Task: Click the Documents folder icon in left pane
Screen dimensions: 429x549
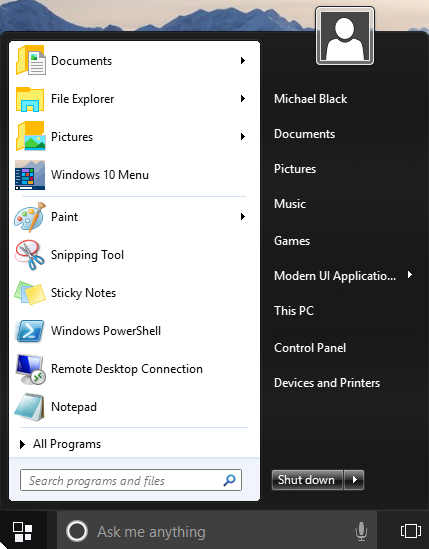Action: click(30, 61)
